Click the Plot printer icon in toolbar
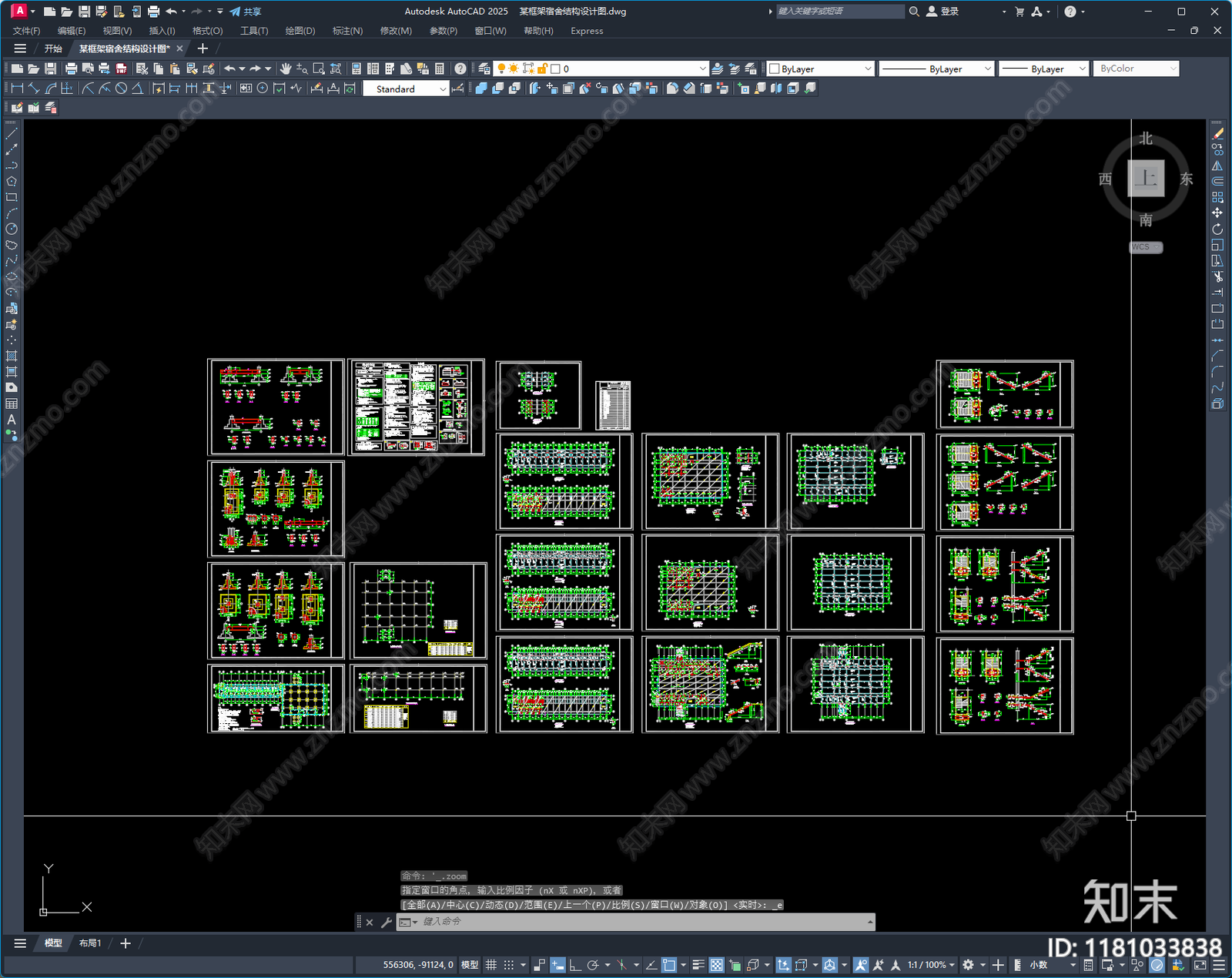The width and height of the screenshot is (1232, 978). tap(71, 69)
